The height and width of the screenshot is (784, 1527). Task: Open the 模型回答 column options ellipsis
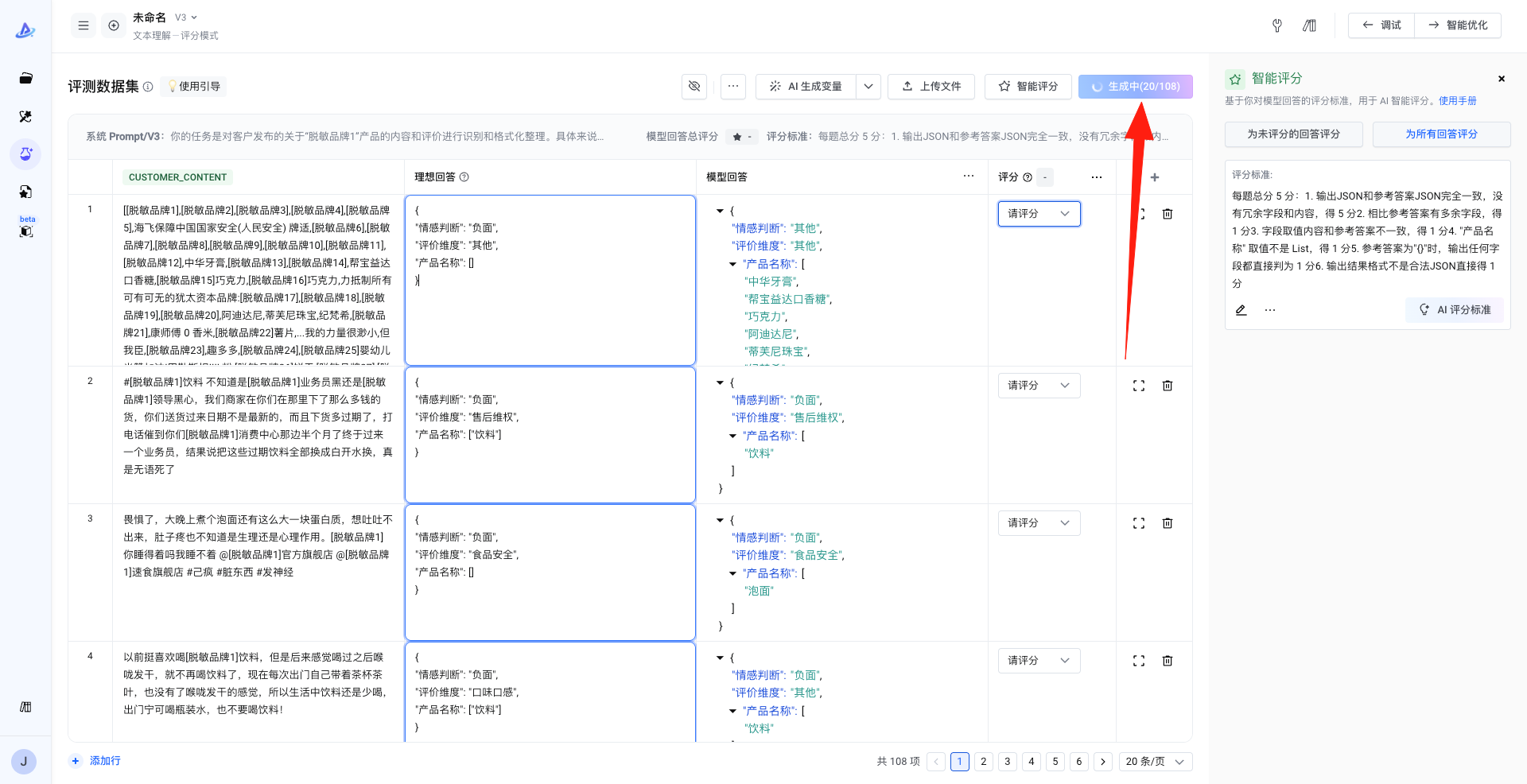(x=969, y=177)
